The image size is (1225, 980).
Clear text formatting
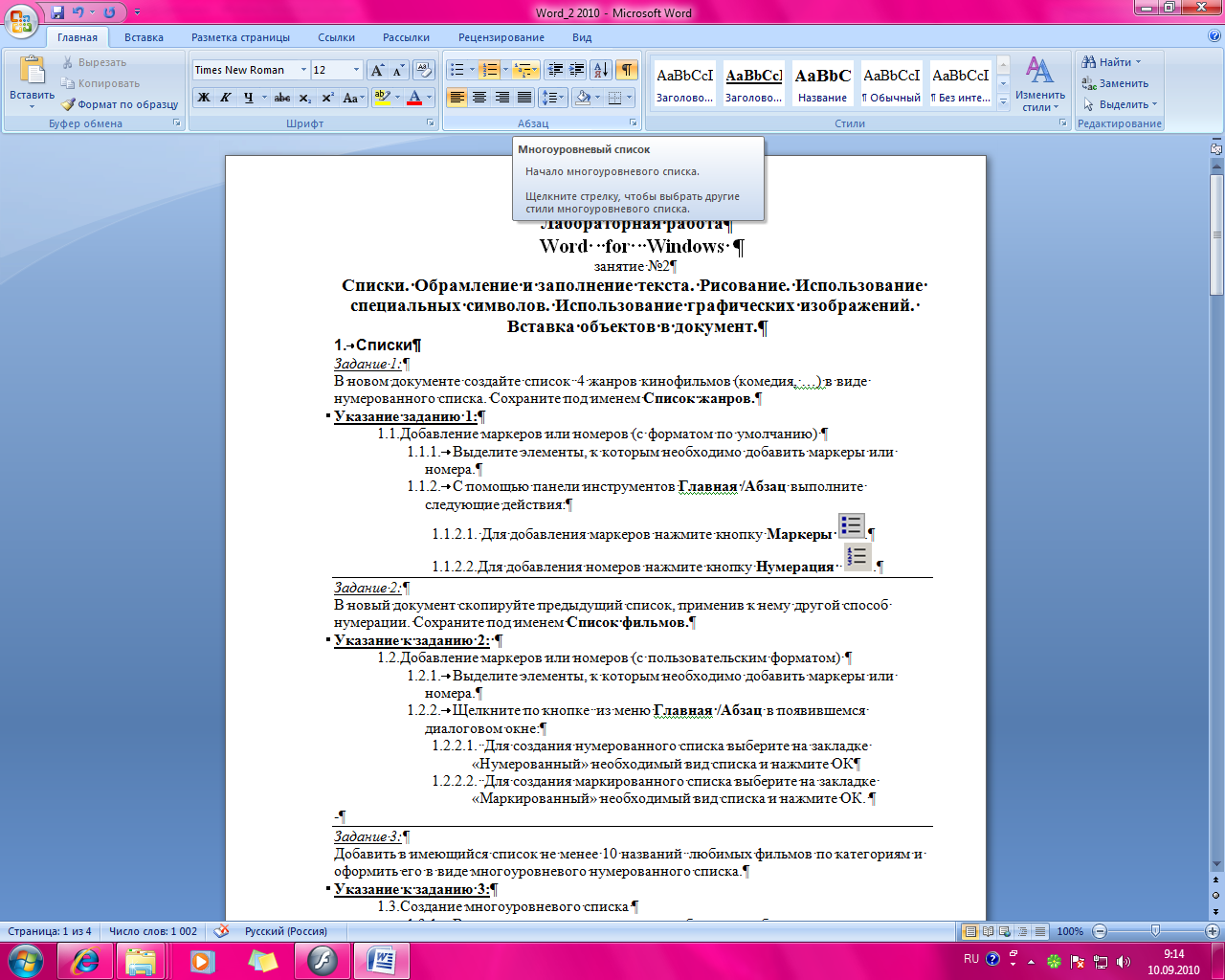426,70
